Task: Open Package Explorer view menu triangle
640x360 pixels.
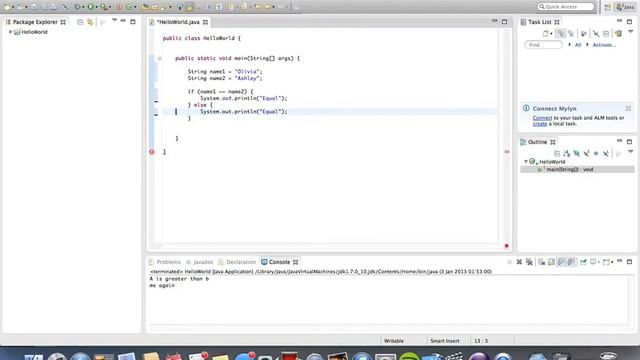Action: [114, 20]
